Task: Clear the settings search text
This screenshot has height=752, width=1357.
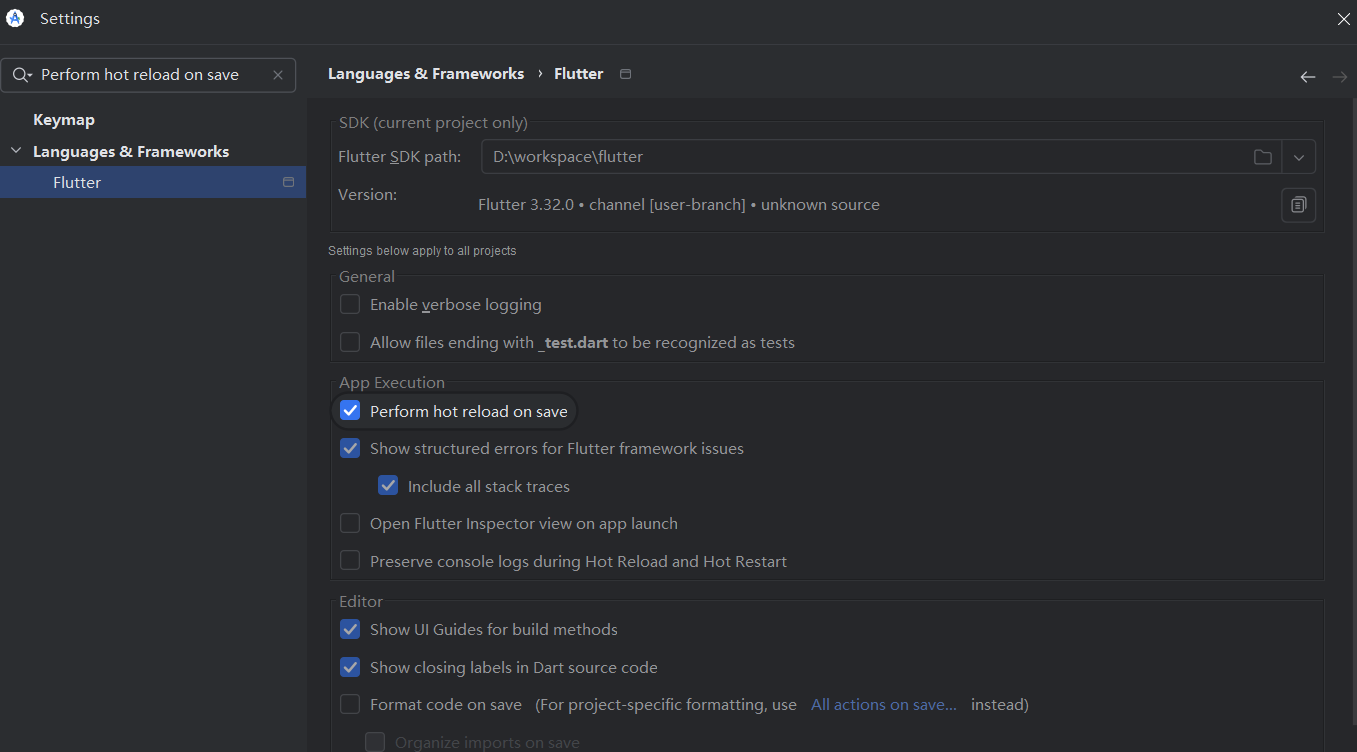Action: tap(278, 75)
